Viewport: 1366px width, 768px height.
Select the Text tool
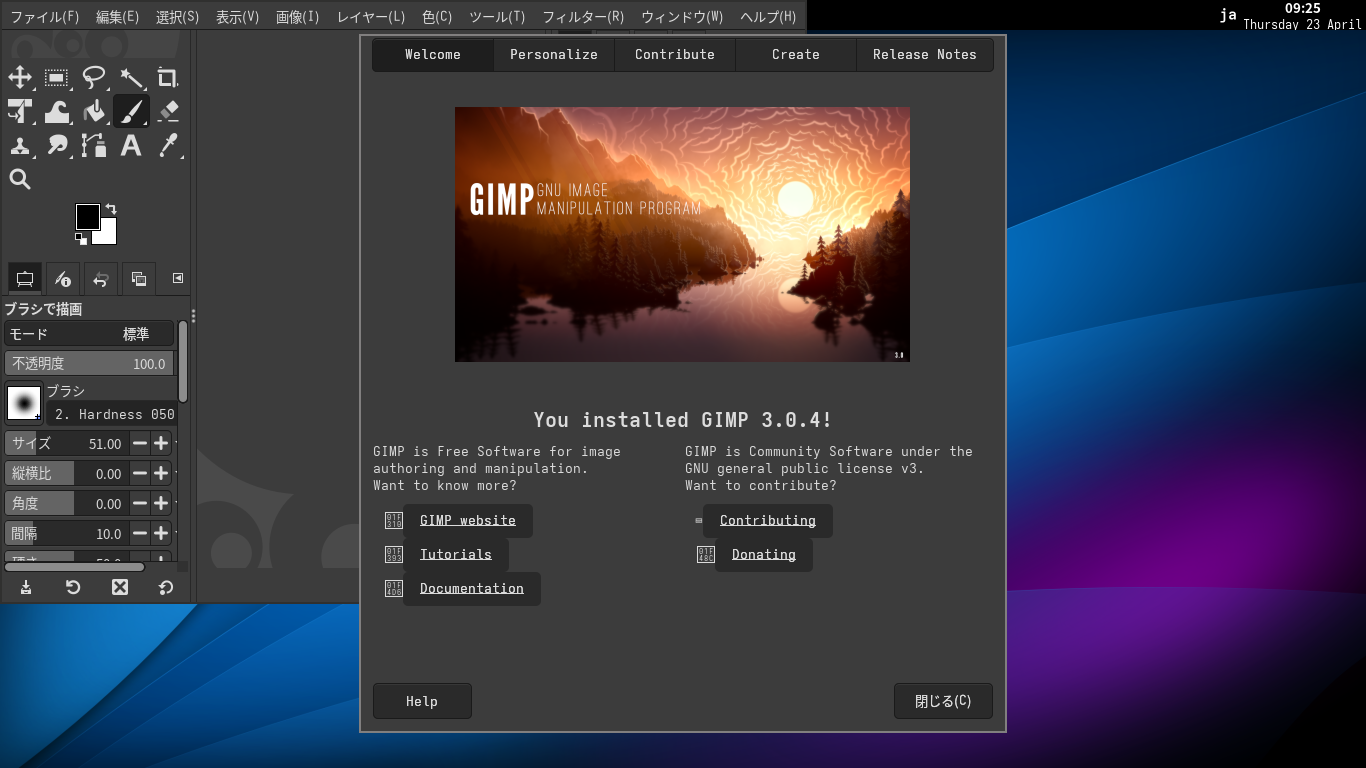[131, 146]
